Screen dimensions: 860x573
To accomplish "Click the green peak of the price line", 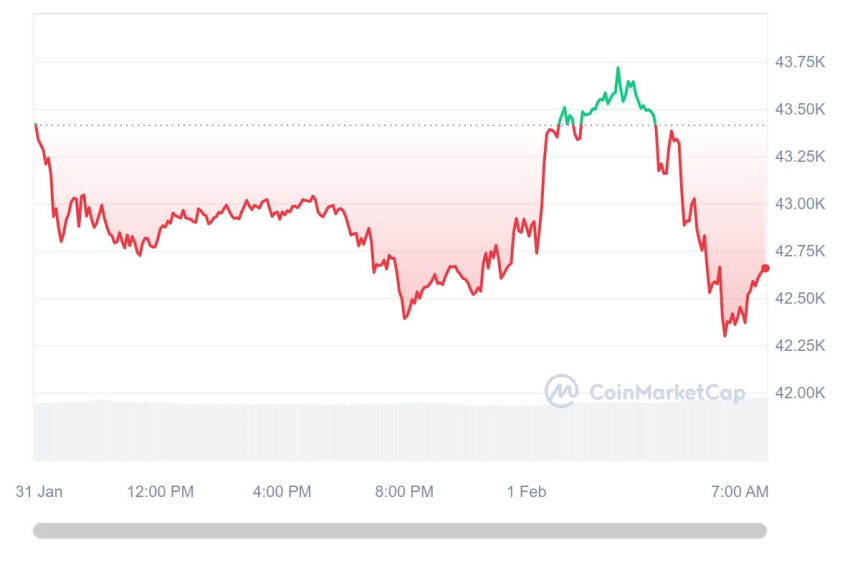I will [618, 69].
